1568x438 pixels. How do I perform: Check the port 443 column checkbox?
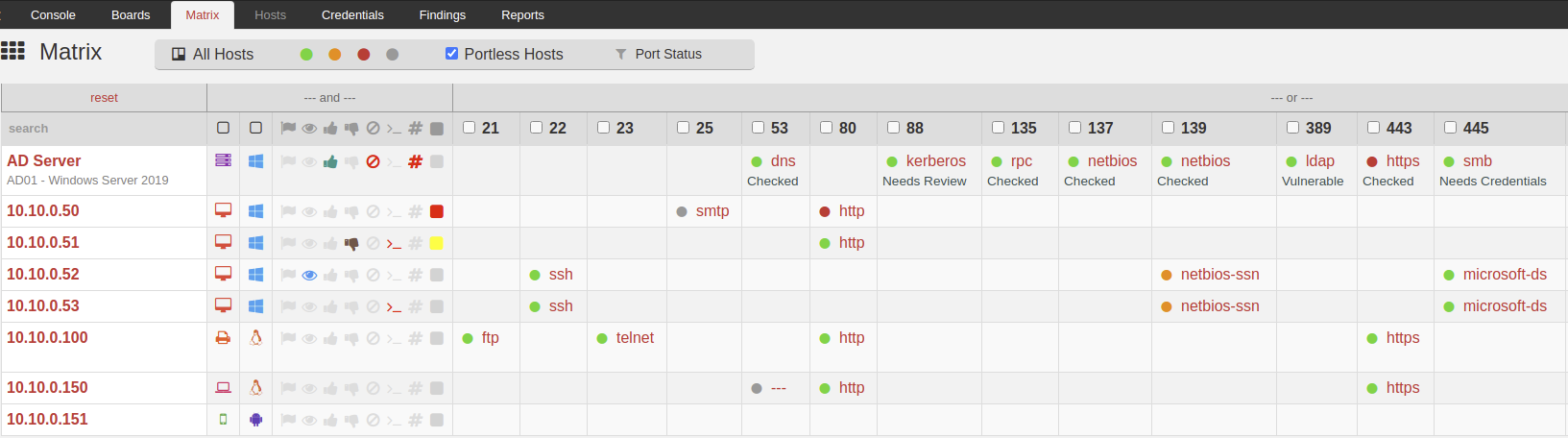(1373, 127)
